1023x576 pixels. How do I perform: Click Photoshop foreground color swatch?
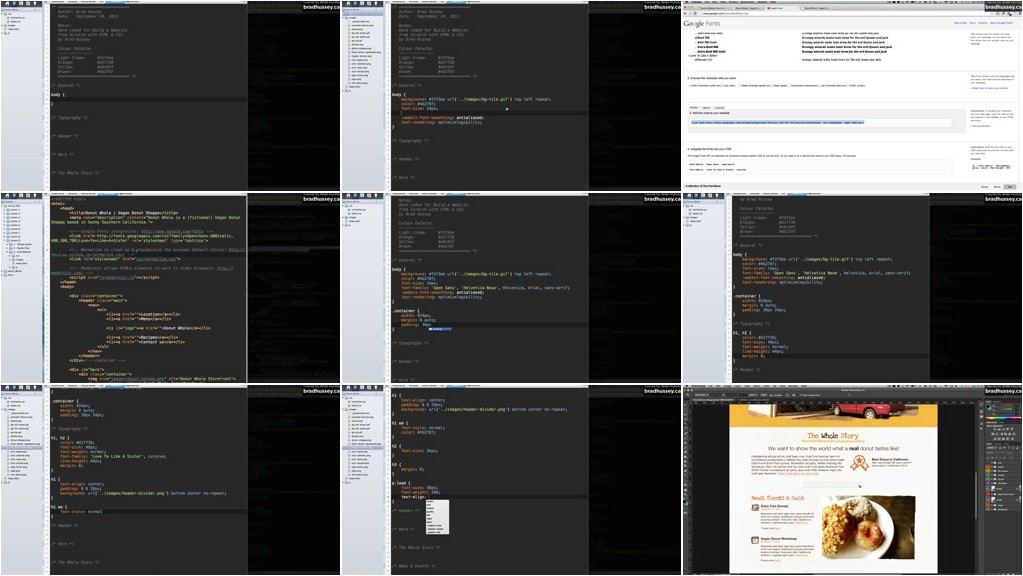988,406
